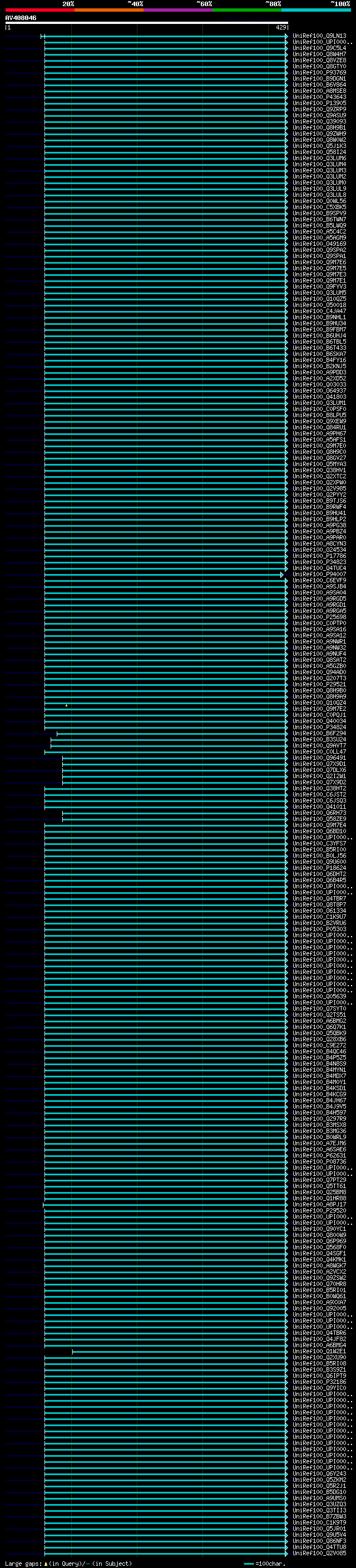The width and height of the screenshot is (356, 1568).
Task: Click the UniRef100_Q3LUL9 entry
Action: coord(319,189)
